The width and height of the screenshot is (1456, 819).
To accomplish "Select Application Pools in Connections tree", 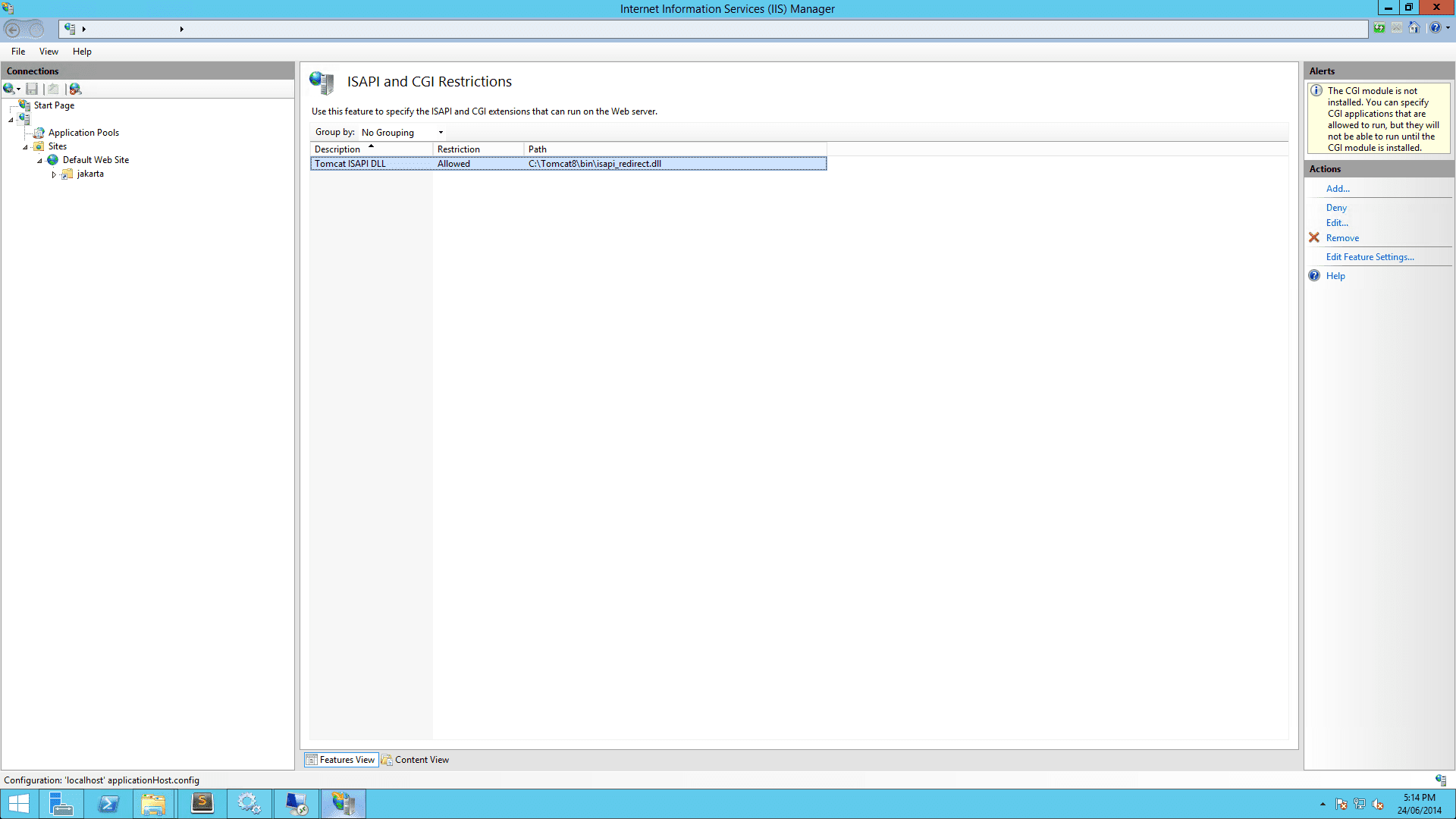I will point(83,133).
